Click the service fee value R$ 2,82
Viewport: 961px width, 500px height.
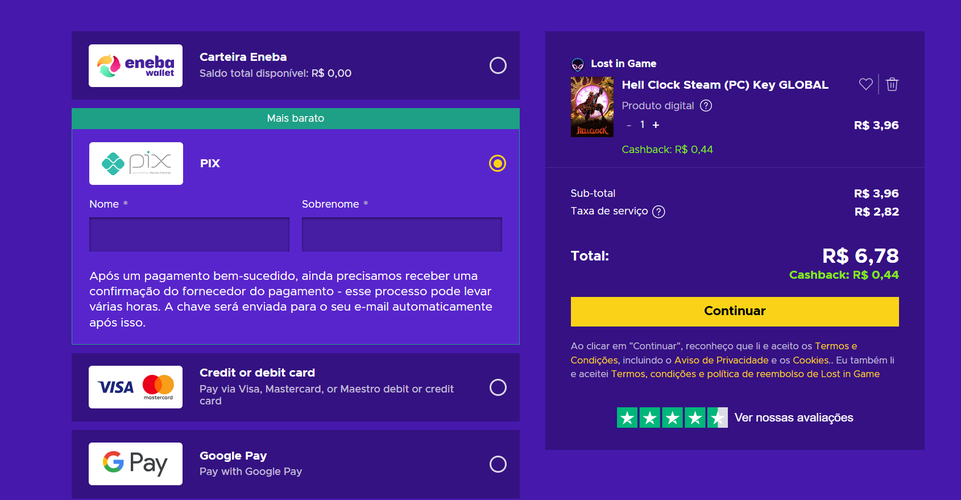876,212
